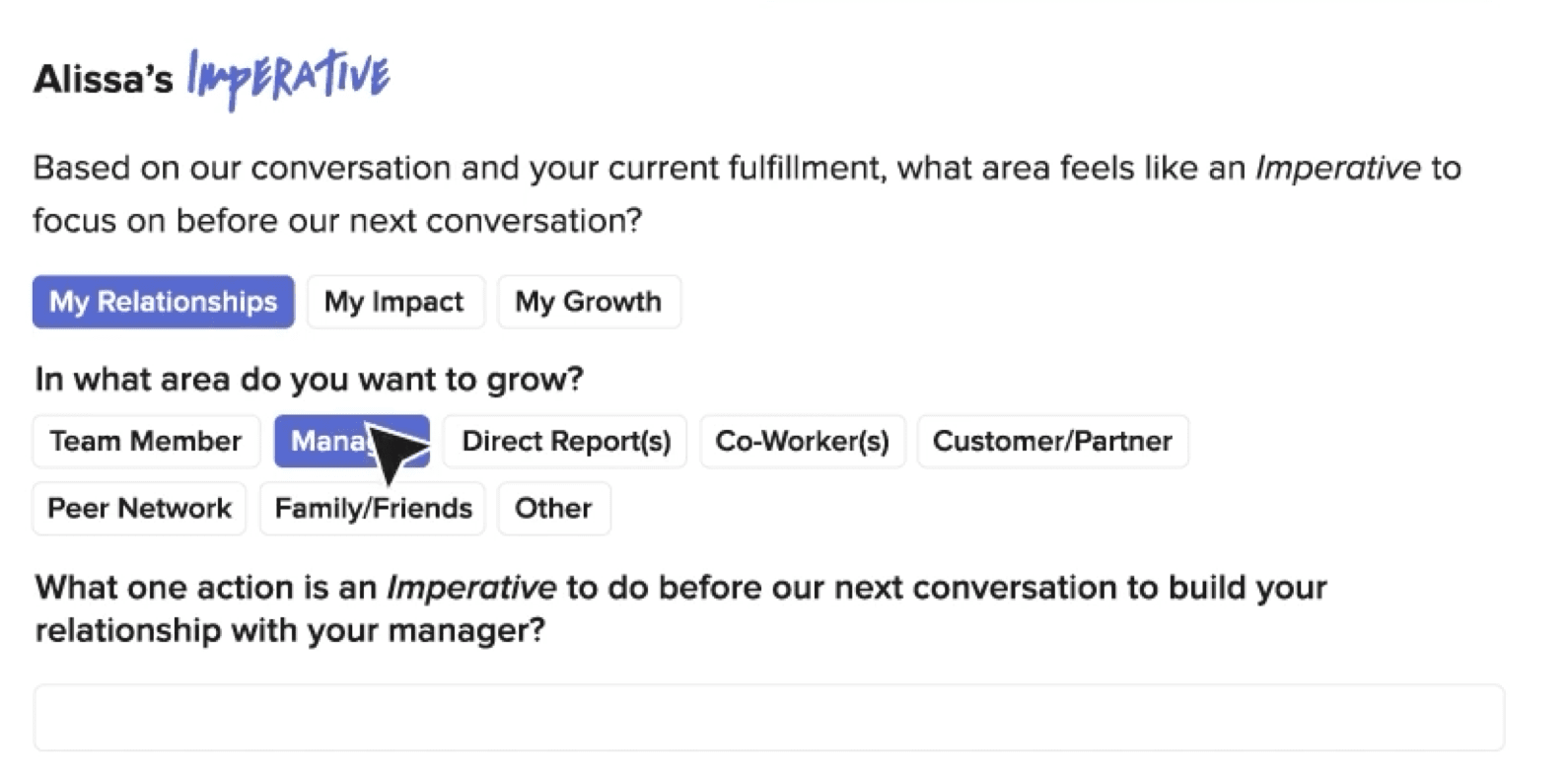Screen dimensions: 1568x778
Task: Choose the My Impact focus area
Action: (x=394, y=302)
